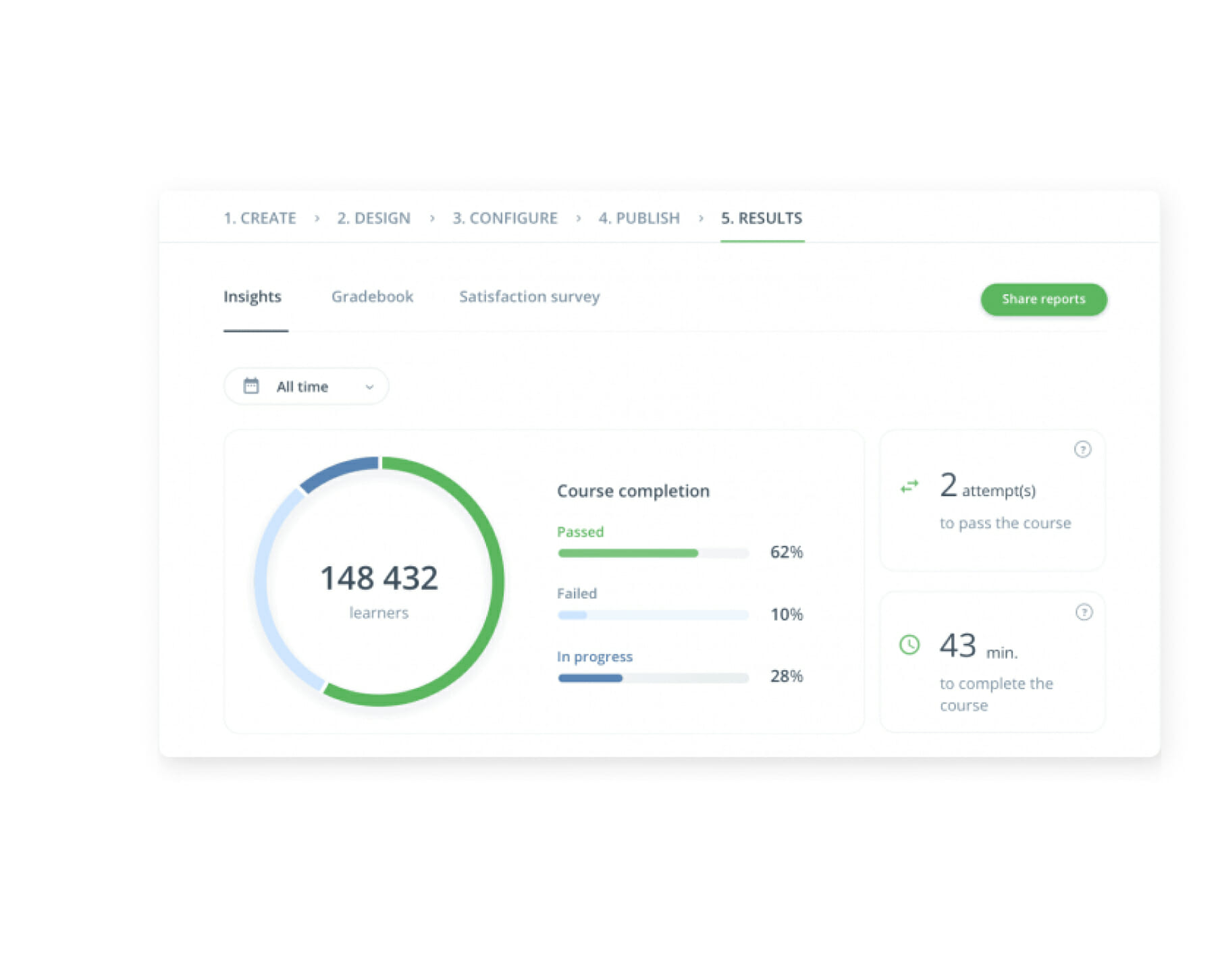Click the 43 min. value
Screen dimensions: 1216x980
978,647
